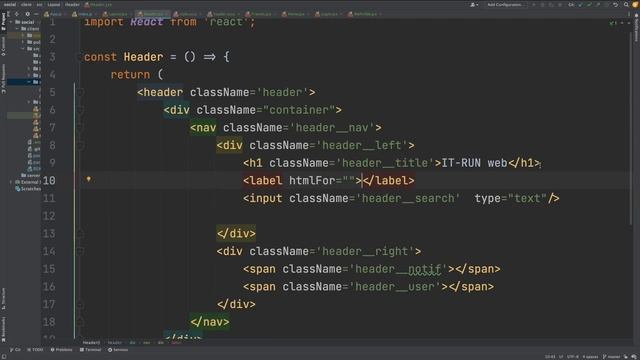
Task: Click line number 12 in gutter
Action: (49, 216)
